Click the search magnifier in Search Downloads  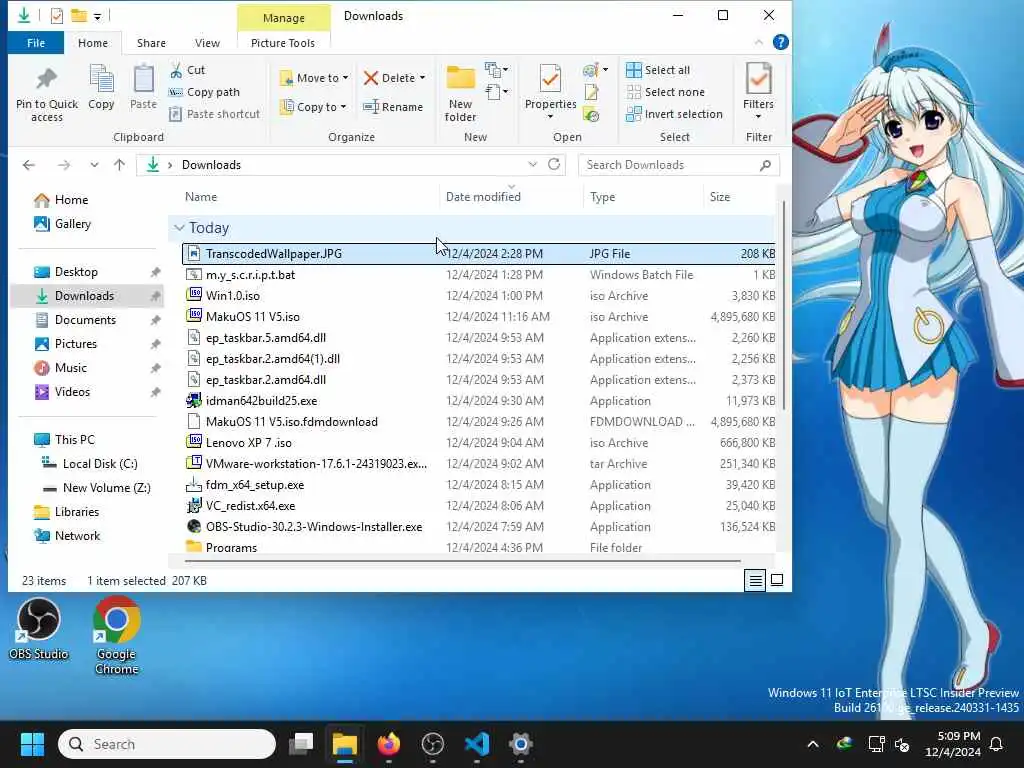pyautogui.click(x=765, y=165)
